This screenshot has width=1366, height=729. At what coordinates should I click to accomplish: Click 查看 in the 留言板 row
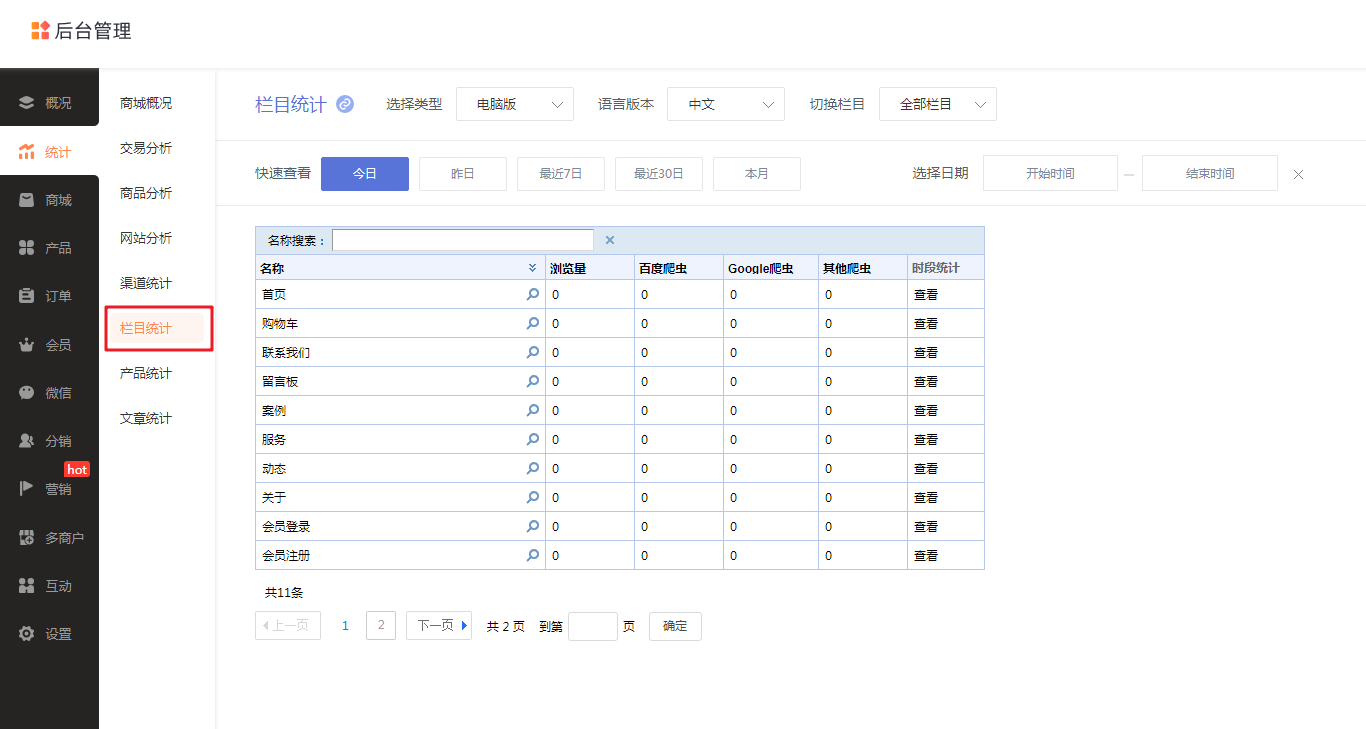(x=926, y=382)
